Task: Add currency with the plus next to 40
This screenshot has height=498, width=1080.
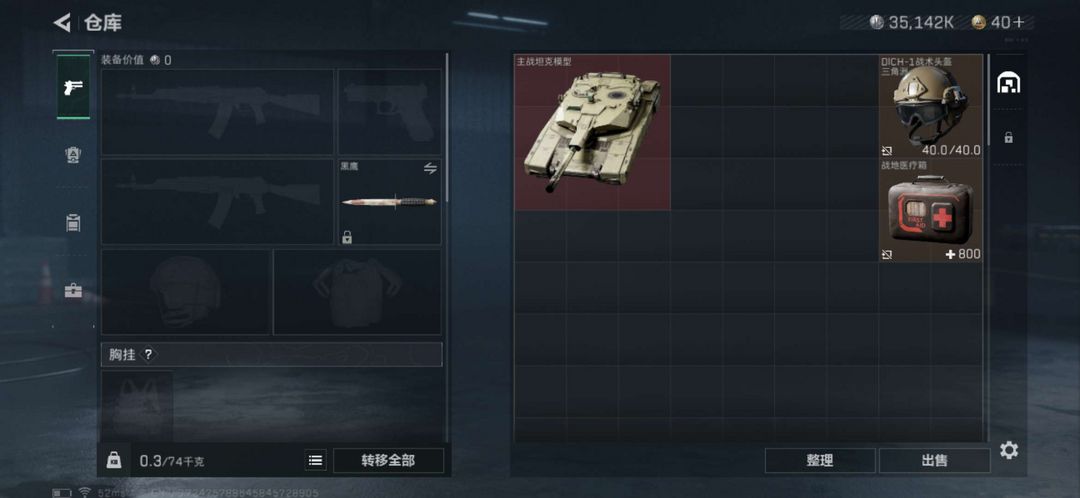Action: coord(1019,23)
